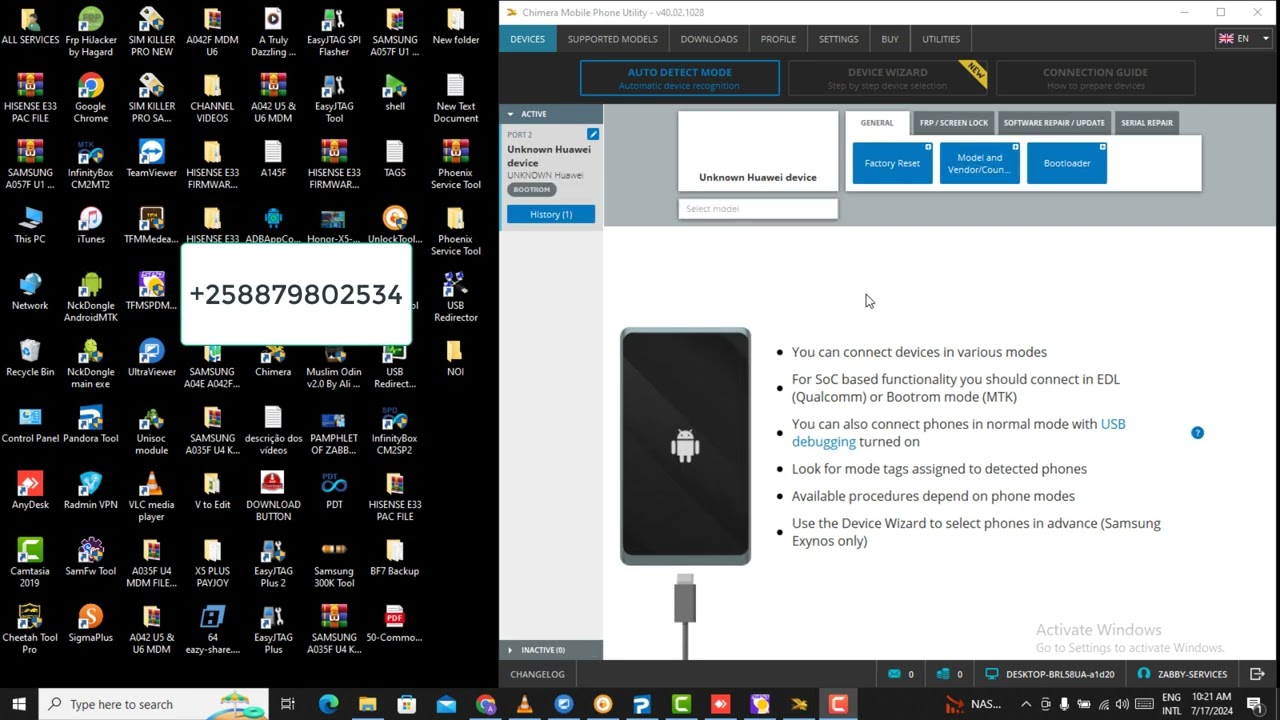Click the edit pencil icon on PORT 2
The image size is (1280, 720).
tap(592, 133)
